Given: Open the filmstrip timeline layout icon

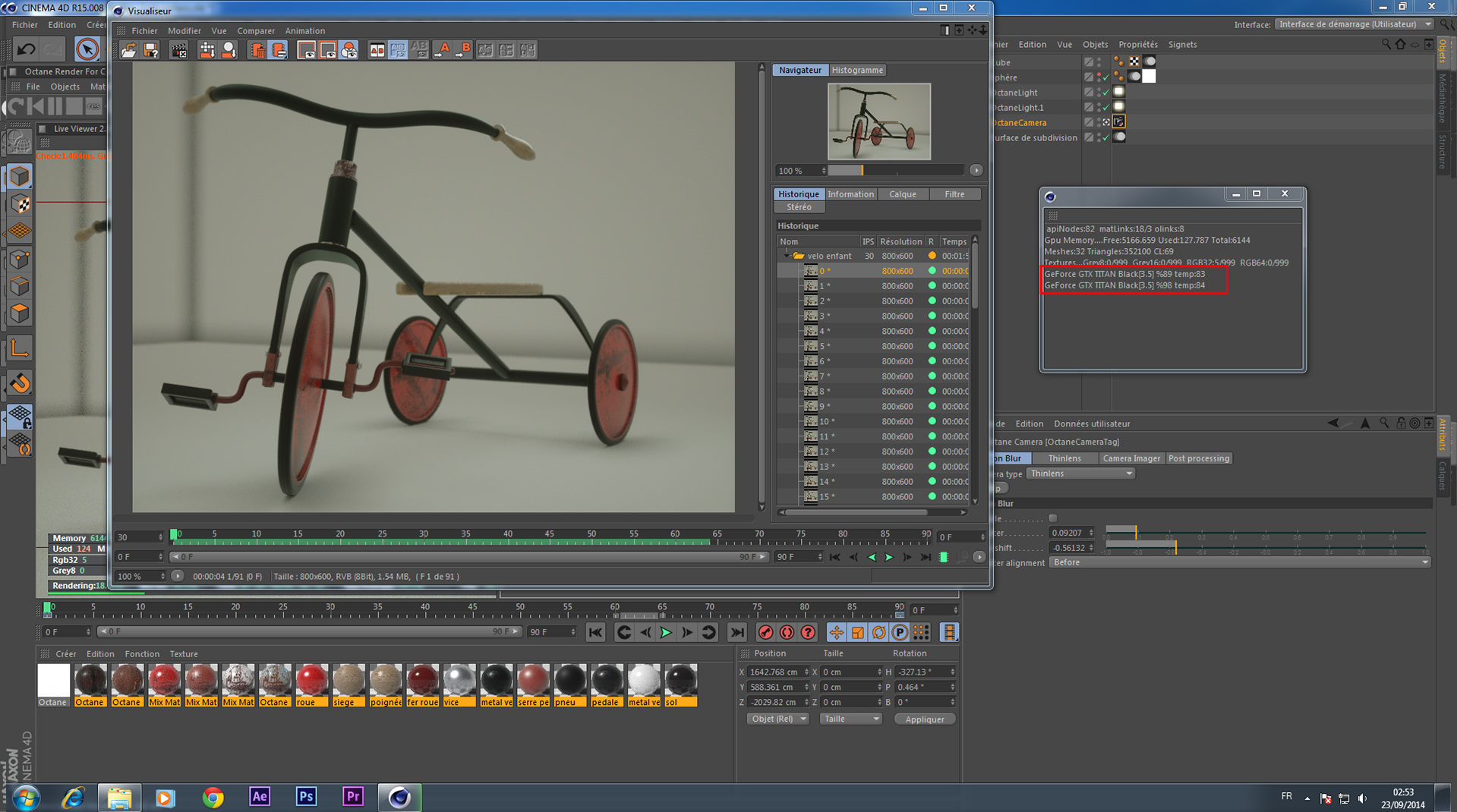Looking at the screenshot, I should tap(949, 632).
